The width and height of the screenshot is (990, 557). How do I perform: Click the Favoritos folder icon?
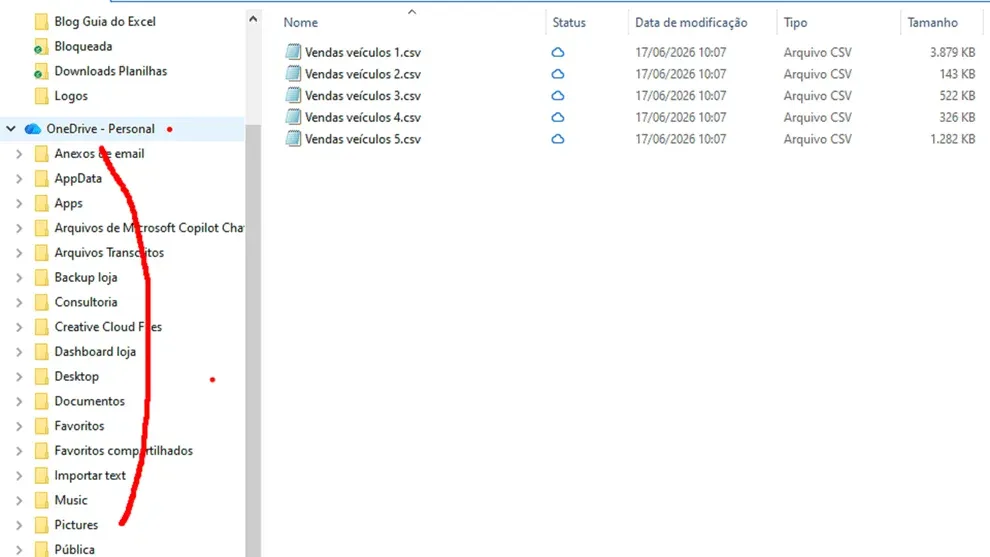[42, 426]
